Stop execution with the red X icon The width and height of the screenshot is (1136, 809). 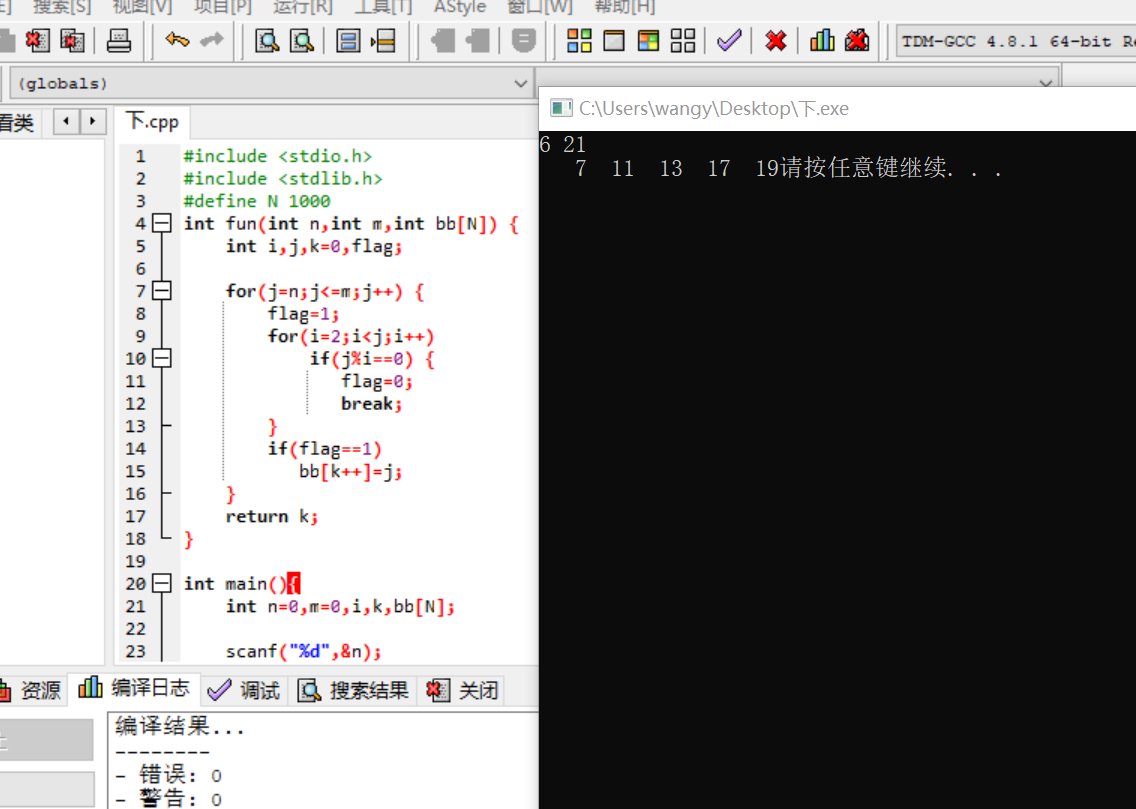(776, 41)
